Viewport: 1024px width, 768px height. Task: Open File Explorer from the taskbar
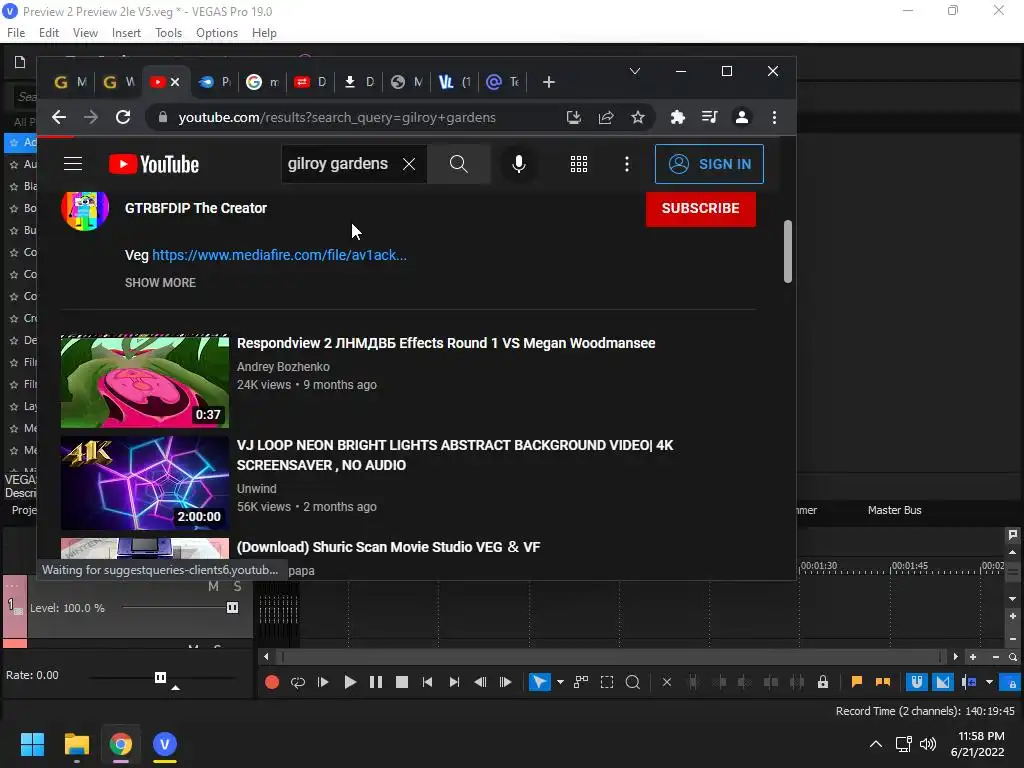76,744
